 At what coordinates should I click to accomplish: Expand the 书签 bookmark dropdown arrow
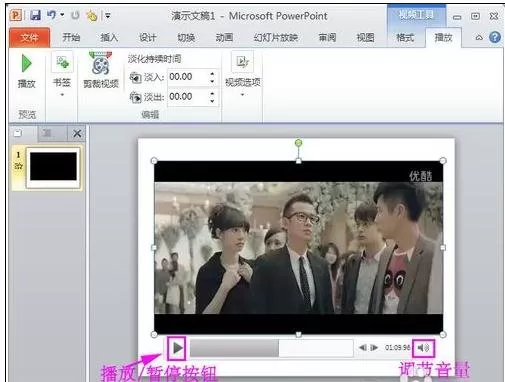coord(62,95)
